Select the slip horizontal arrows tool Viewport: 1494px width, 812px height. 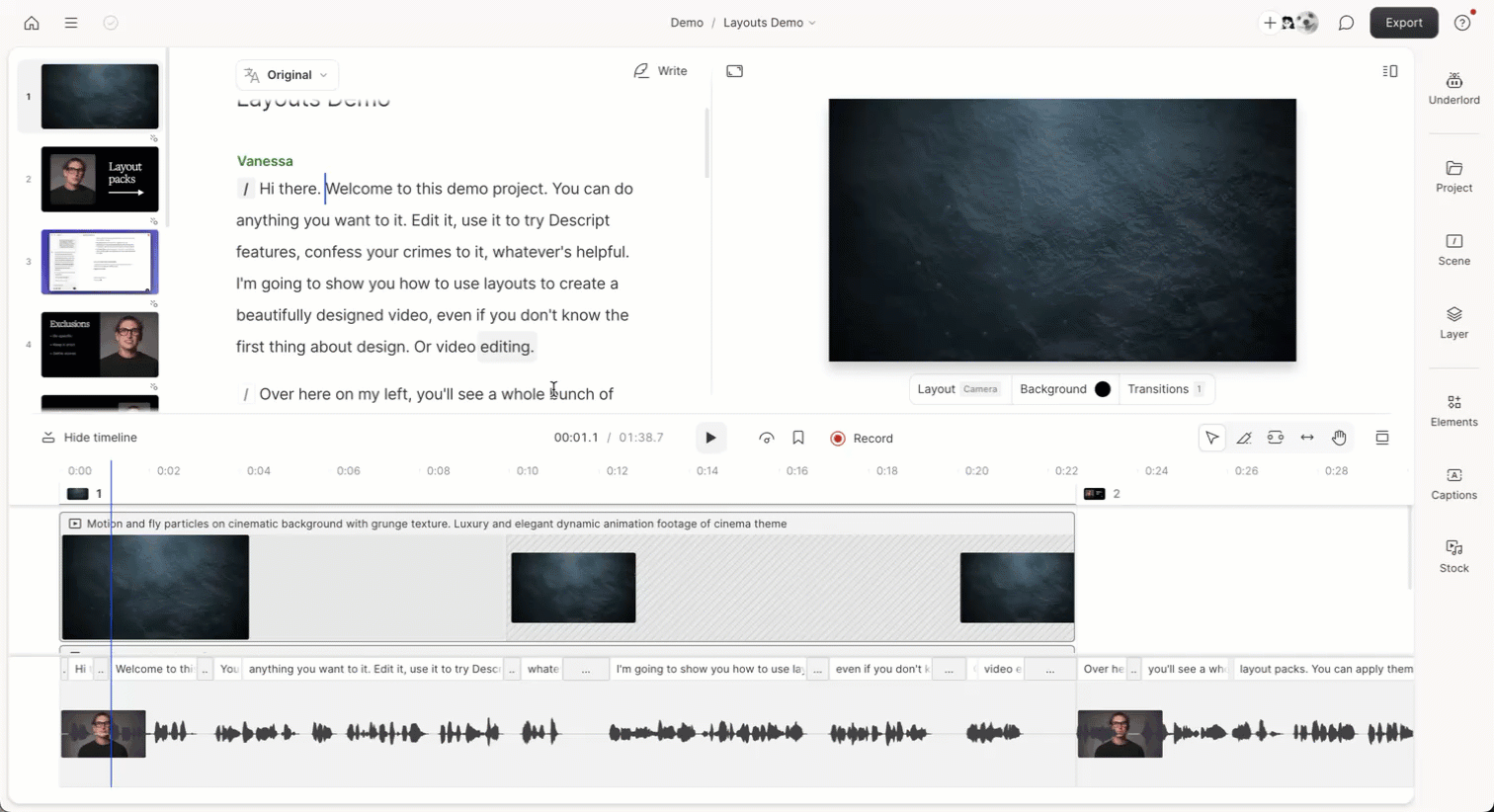click(x=1307, y=438)
